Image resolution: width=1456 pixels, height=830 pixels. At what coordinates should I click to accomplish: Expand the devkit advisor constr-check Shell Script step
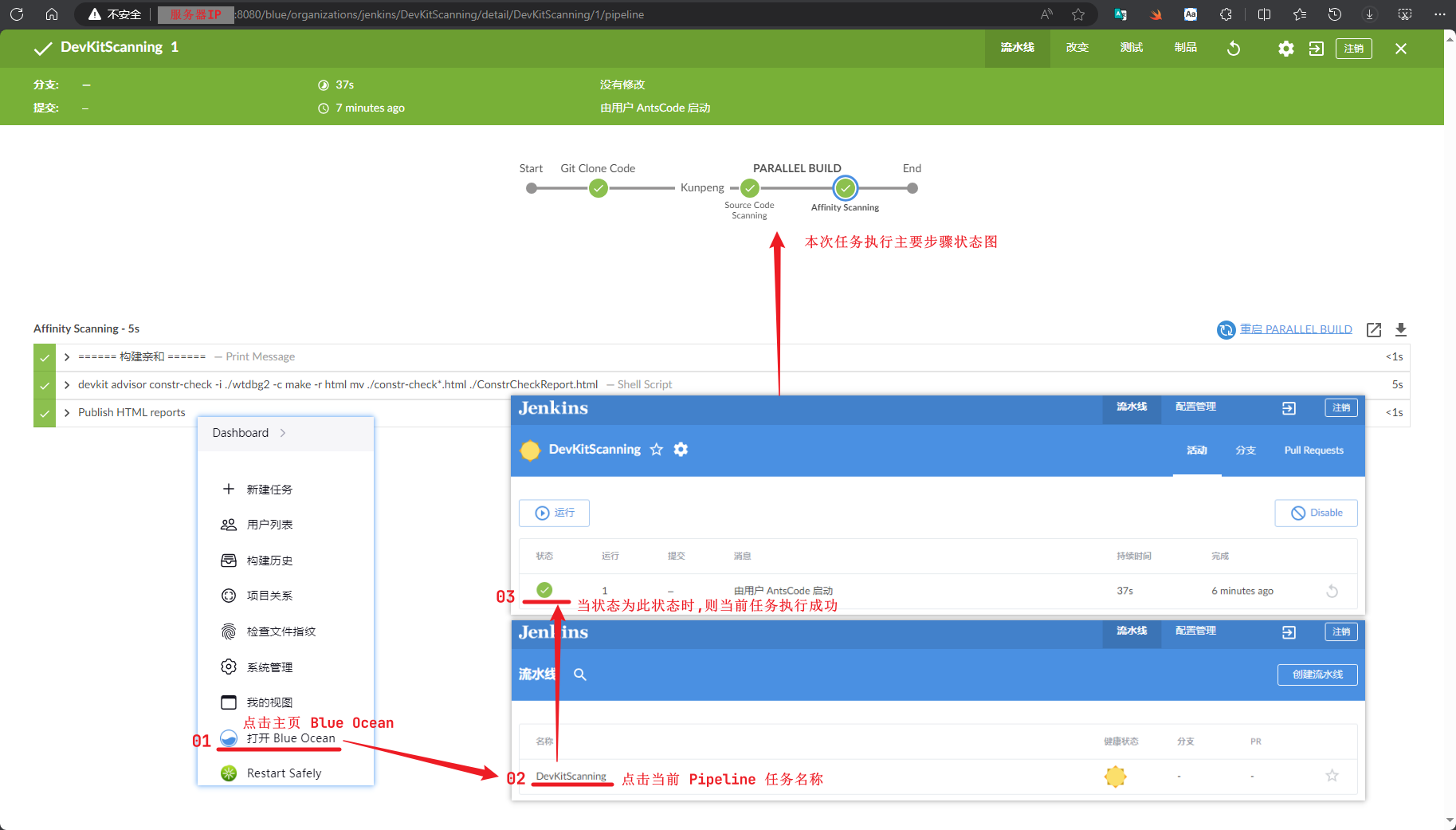(x=67, y=384)
